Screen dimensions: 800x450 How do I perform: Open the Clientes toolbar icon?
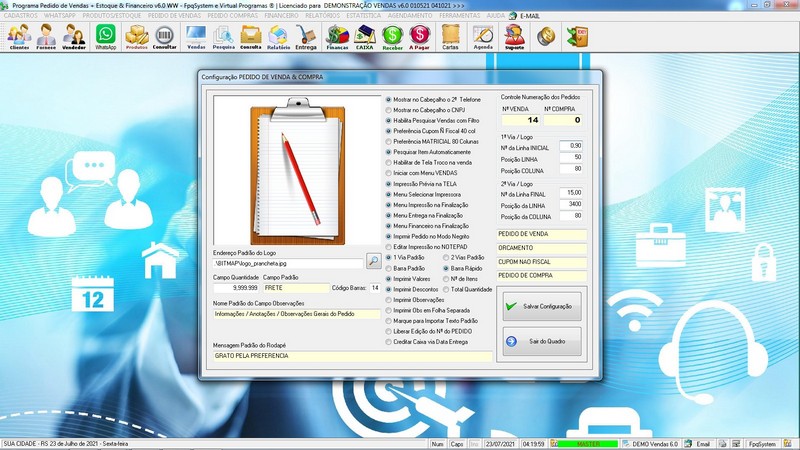[19, 37]
